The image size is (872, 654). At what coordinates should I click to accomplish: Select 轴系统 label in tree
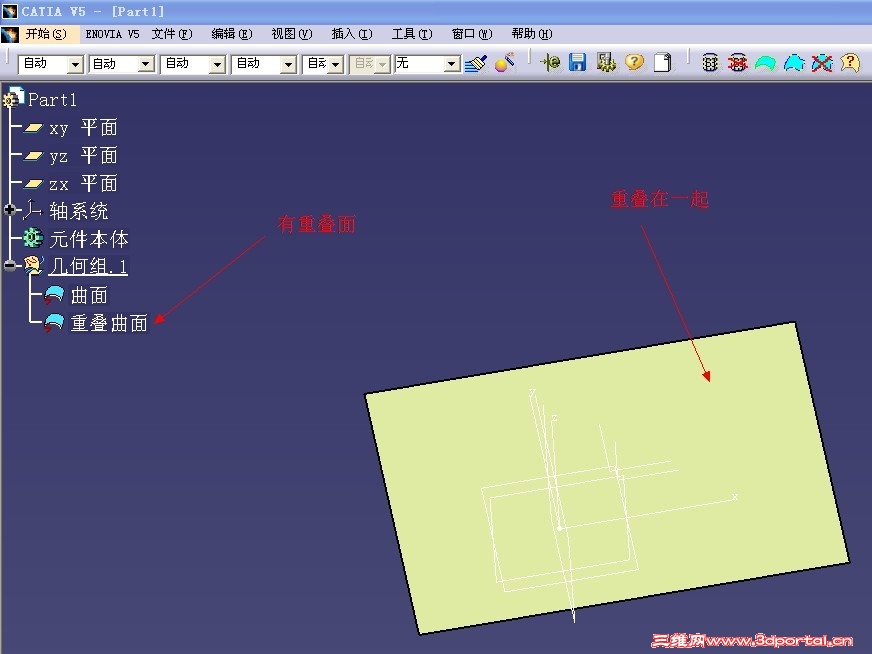point(78,211)
